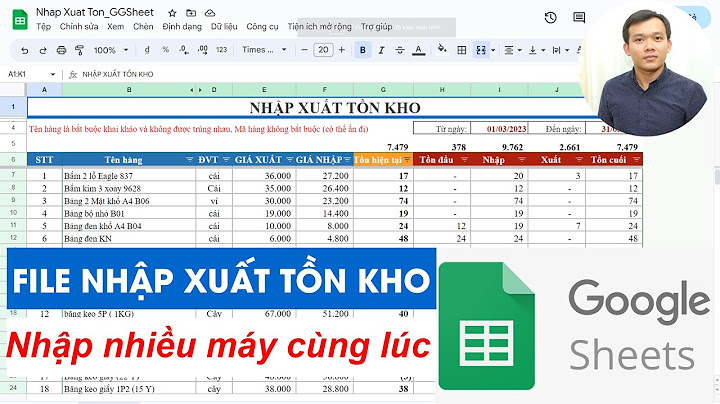720x404 pixels.
Task: Select column E header
Action: point(264,90)
